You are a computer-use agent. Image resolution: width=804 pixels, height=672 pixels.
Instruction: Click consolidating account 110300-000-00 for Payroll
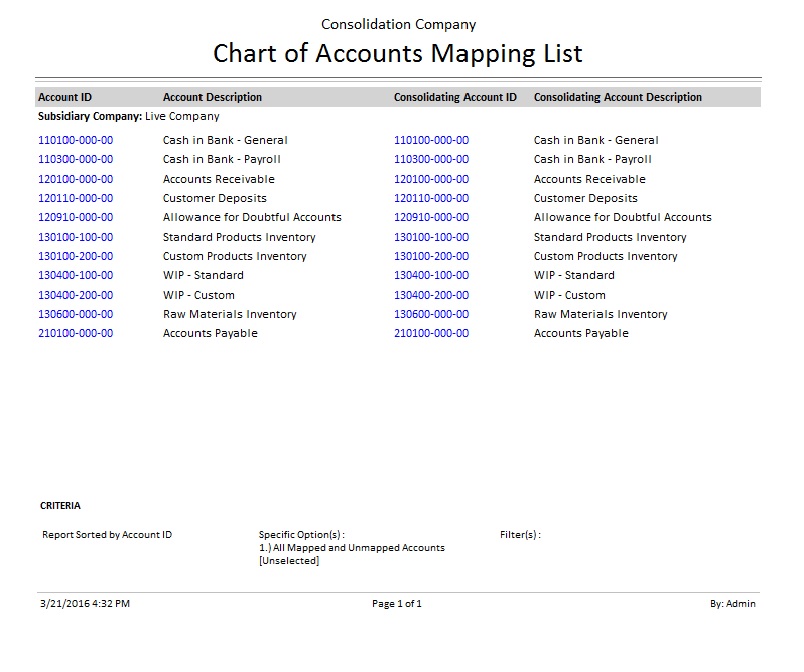click(x=431, y=159)
